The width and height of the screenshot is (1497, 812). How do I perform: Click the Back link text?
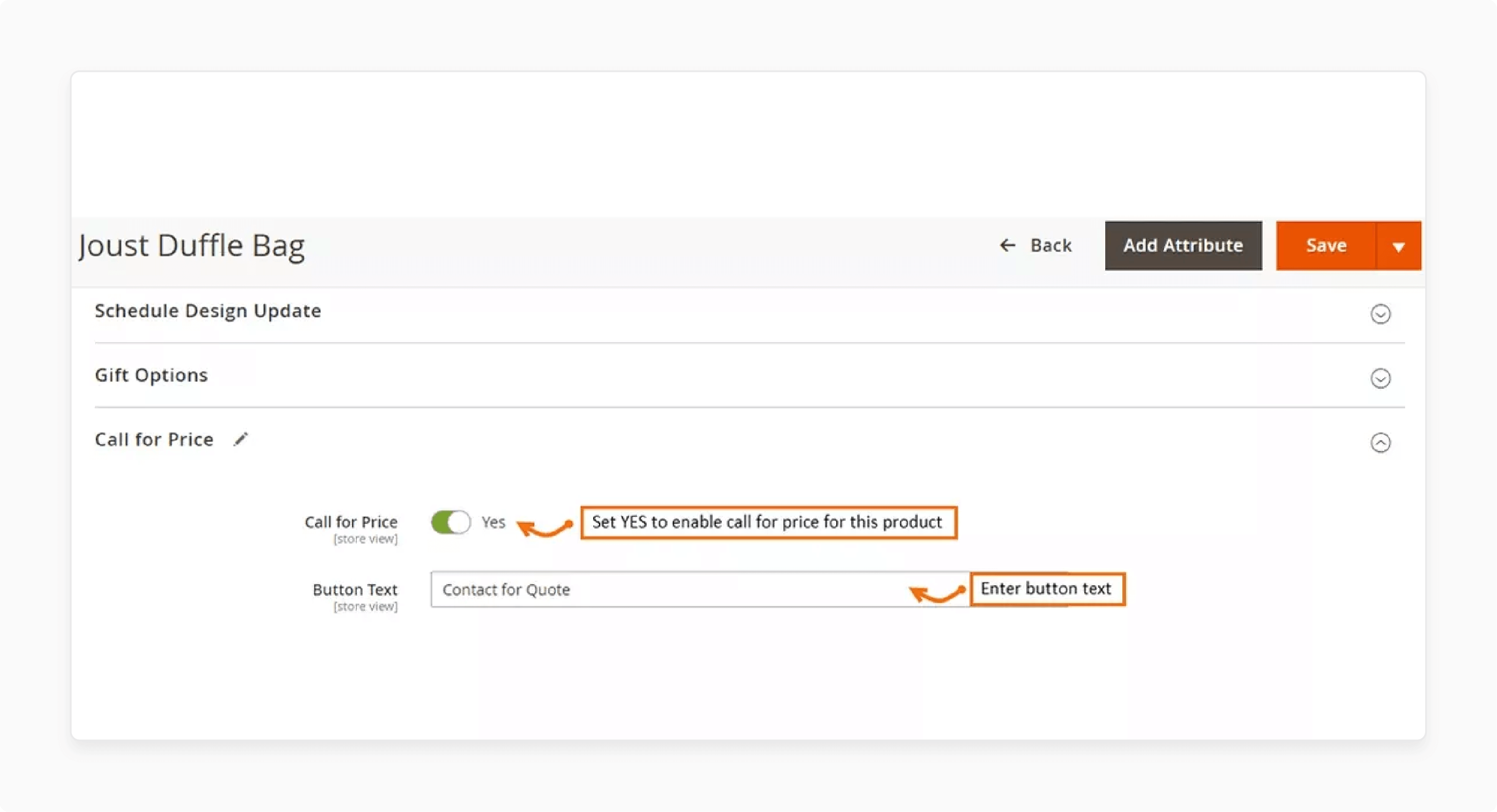(x=1050, y=245)
